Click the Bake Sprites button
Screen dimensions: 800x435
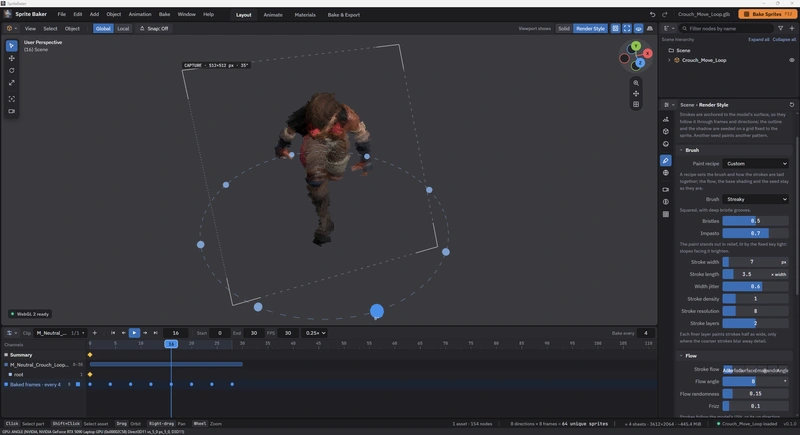click(767, 14)
